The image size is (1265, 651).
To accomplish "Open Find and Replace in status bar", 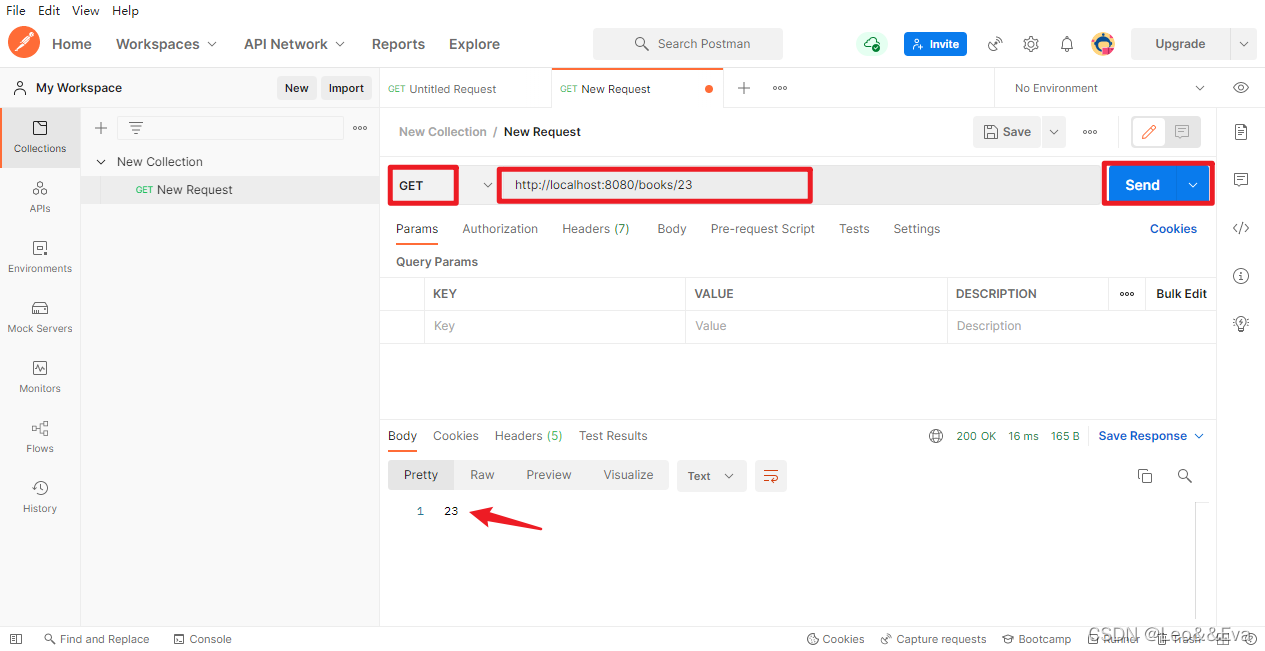I will [96, 639].
